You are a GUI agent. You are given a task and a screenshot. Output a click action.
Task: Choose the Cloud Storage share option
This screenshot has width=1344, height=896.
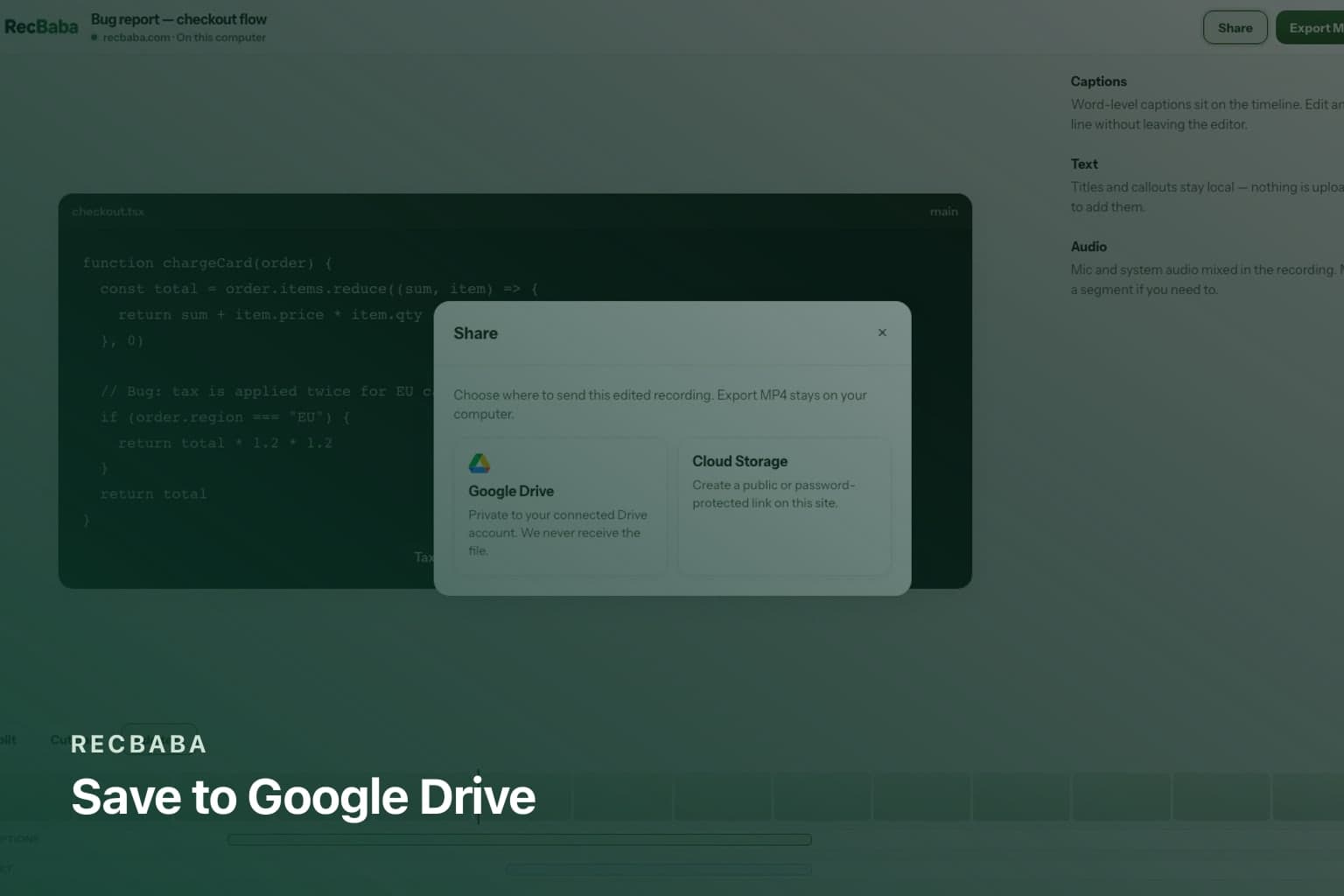784,507
